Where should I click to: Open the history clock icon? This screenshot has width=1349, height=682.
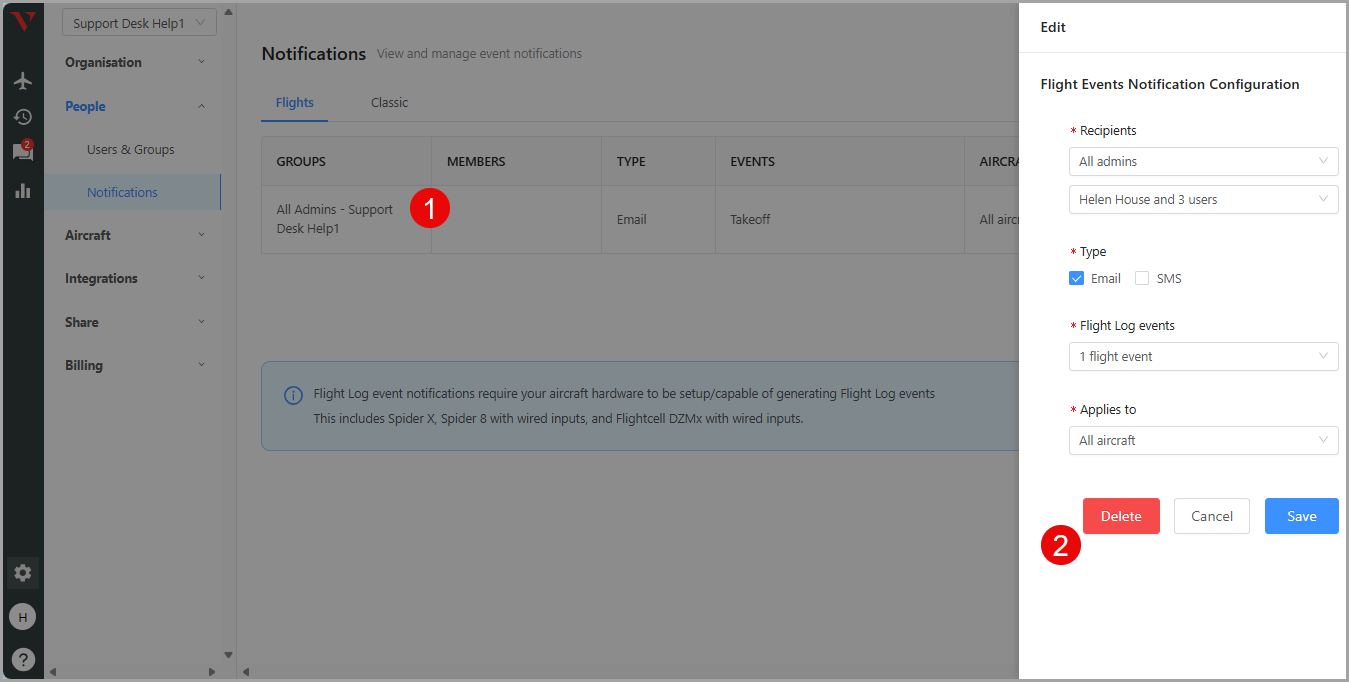click(x=22, y=117)
